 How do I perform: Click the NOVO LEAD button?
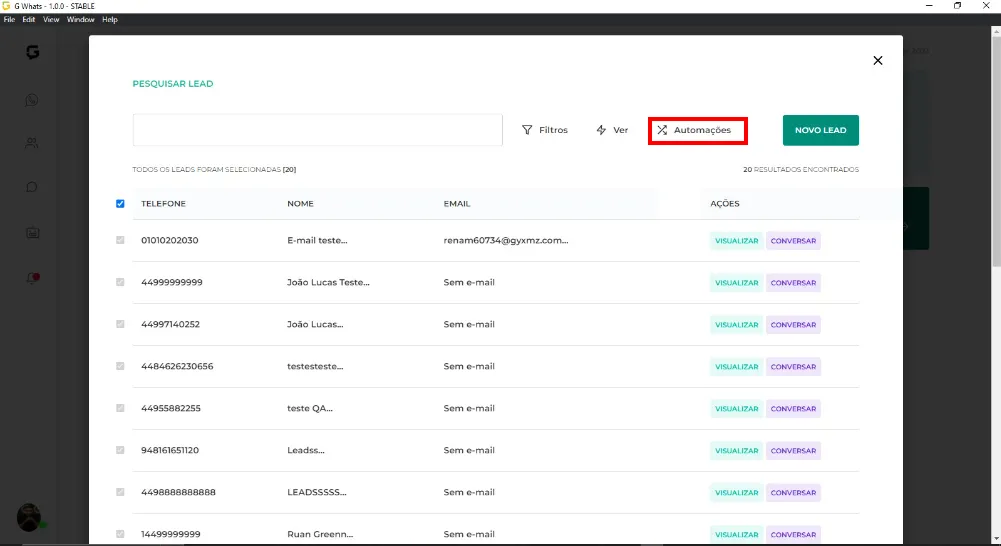click(x=820, y=130)
